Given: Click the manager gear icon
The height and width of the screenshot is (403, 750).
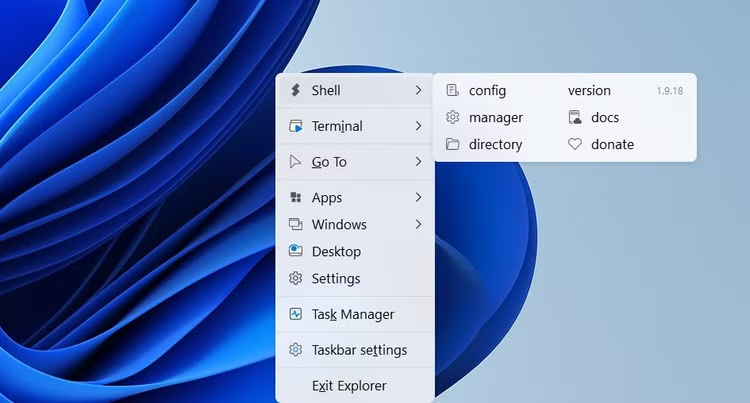Looking at the screenshot, I should click(x=452, y=118).
